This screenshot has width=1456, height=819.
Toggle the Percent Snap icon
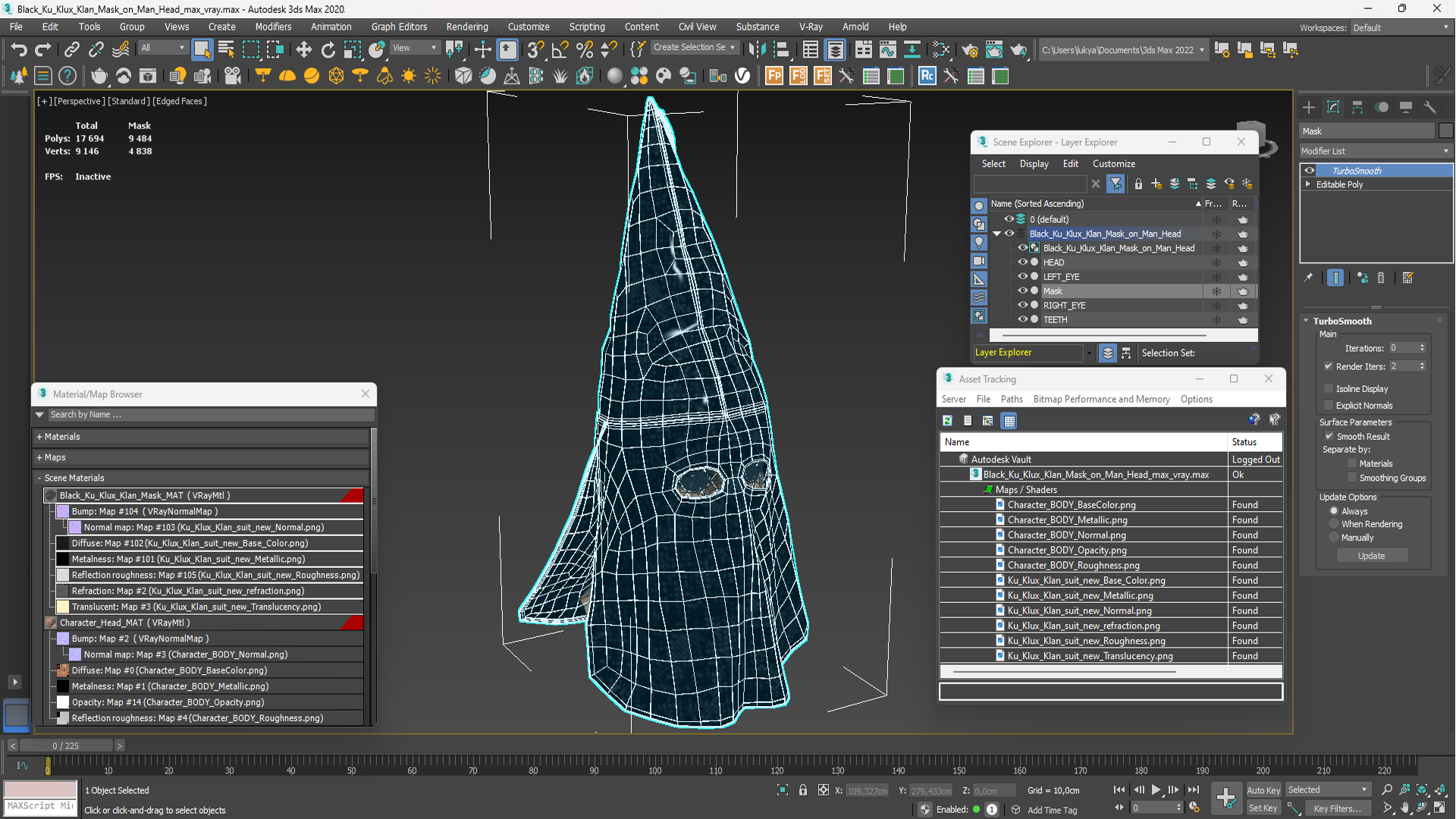click(585, 50)
